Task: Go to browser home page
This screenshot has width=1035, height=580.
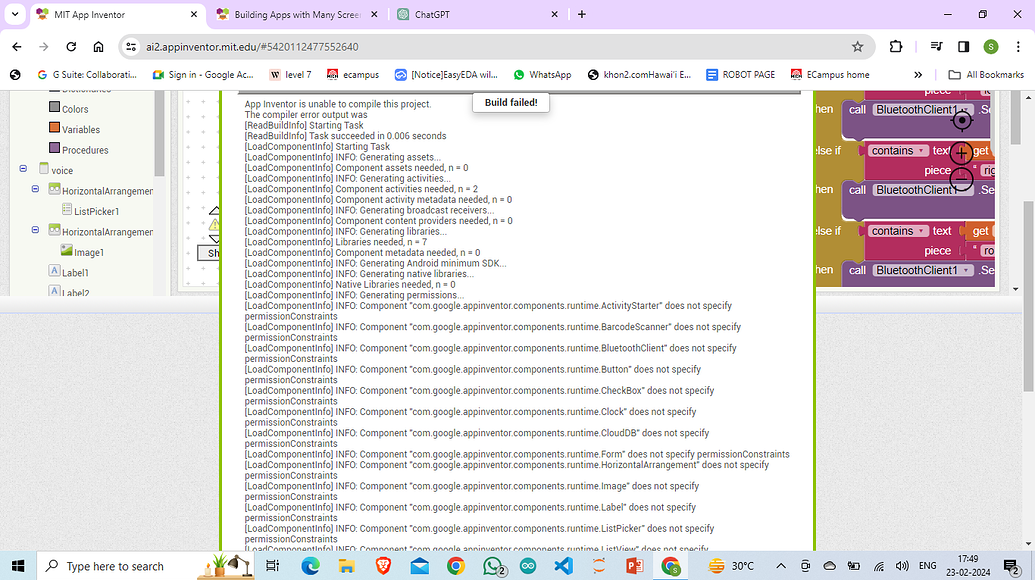Action: pos(98,47)
